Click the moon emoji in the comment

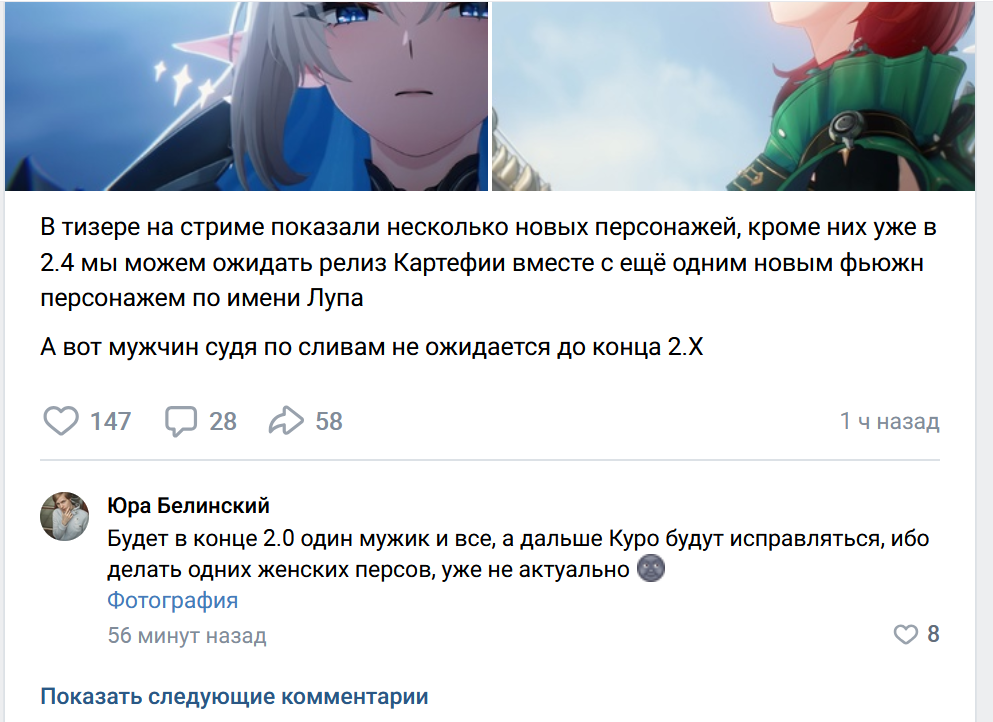(x=650, y=568)
